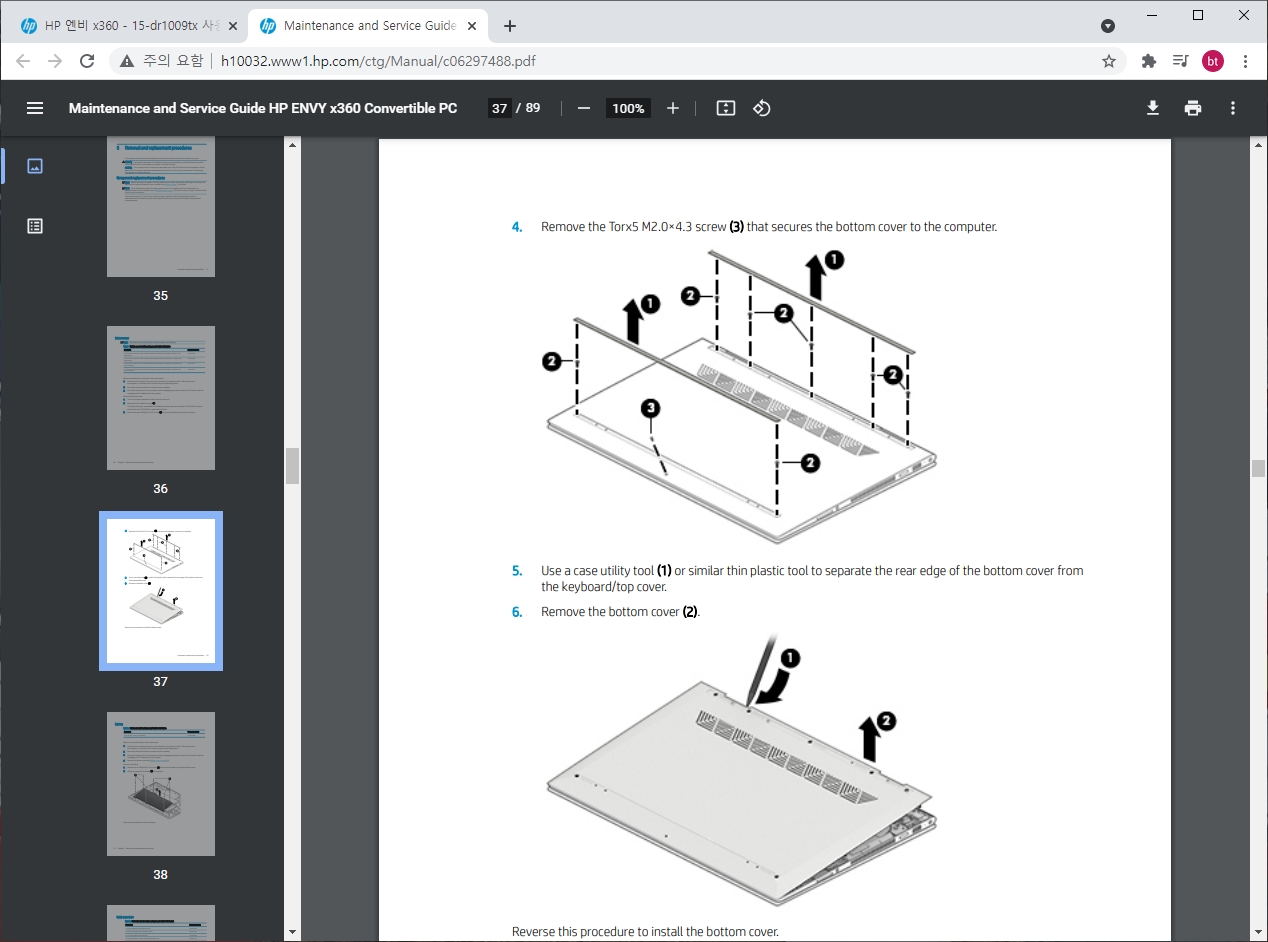Go forward in browser history
The height and width of the screenshot is (942, 1268).
click(55, 61)
